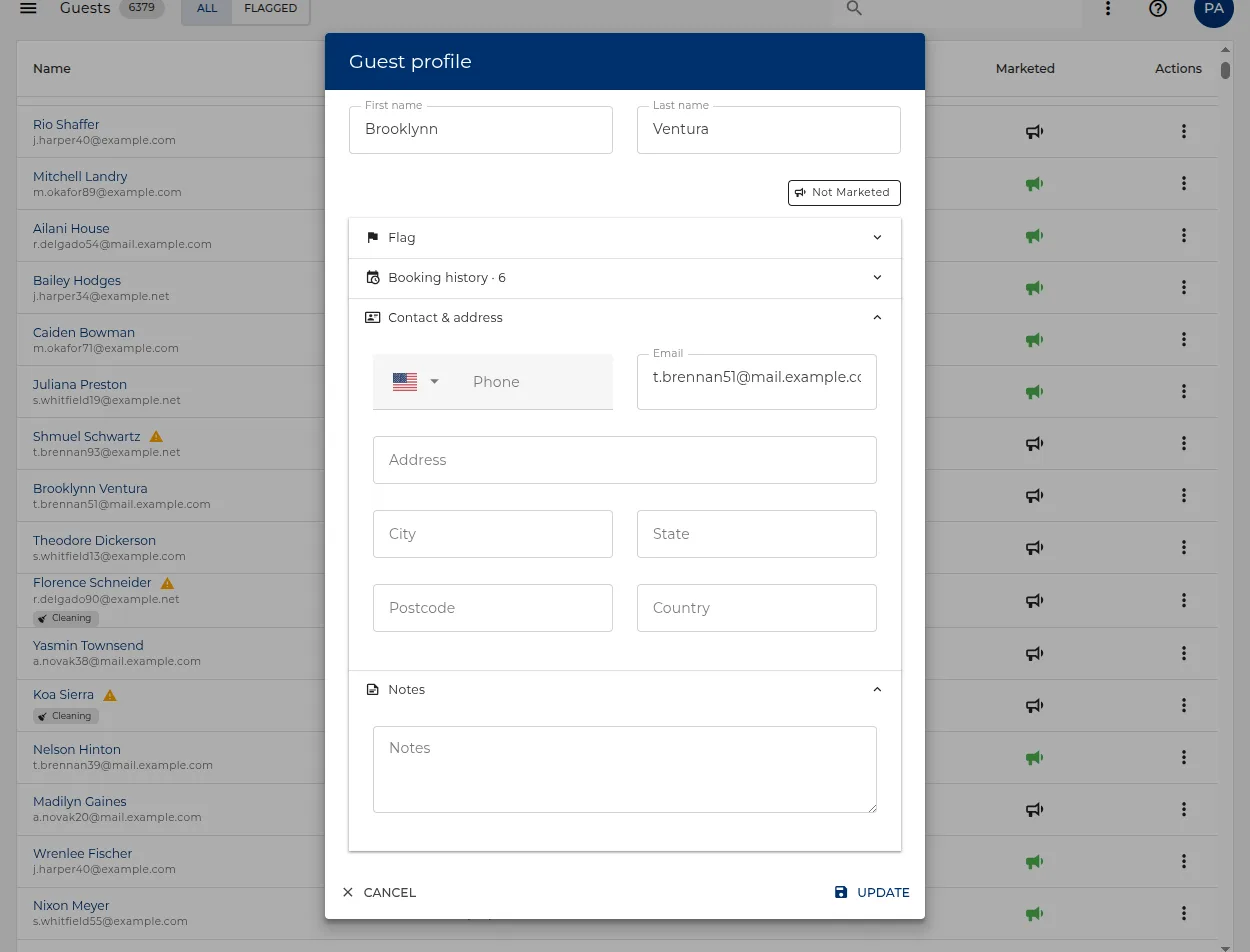Toggle marketed megaphone for Yasmin Townsend
The width and height of the screenshot is (1250, 952).
pos(1035,653)
